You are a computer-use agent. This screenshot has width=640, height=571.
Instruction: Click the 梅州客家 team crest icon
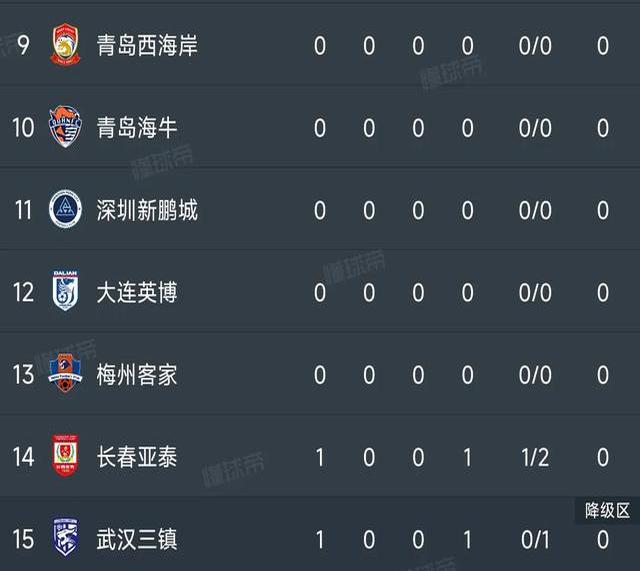click(64, 375)
